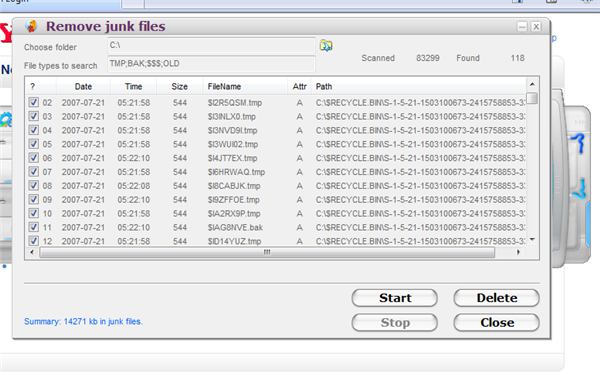This screenshot has height=372, width=600.
Task: Toggle the checkbox for row 05
Action: [34, 144]
